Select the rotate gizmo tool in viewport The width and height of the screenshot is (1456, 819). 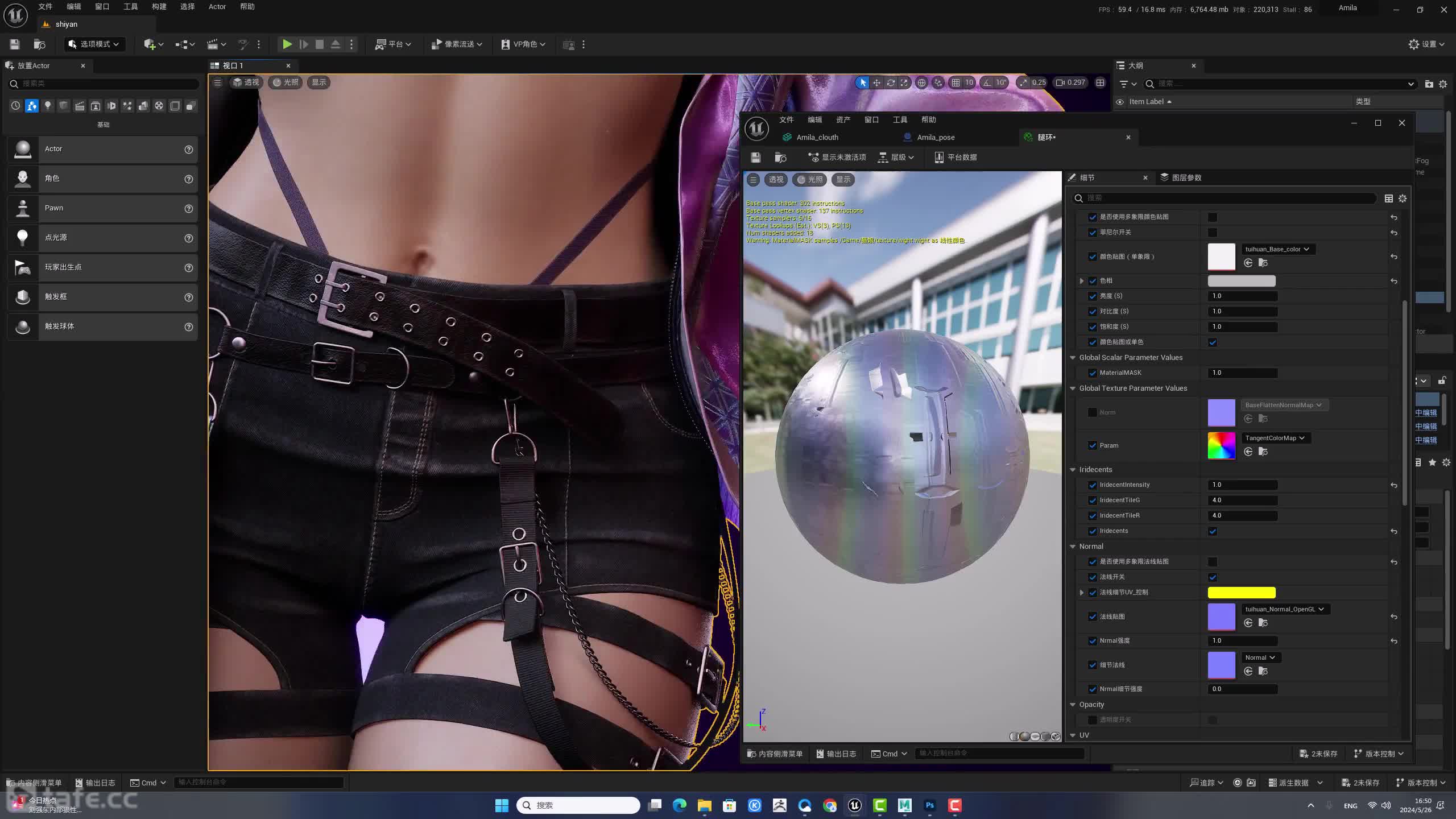pyautogui.click(x=891, y=82)
